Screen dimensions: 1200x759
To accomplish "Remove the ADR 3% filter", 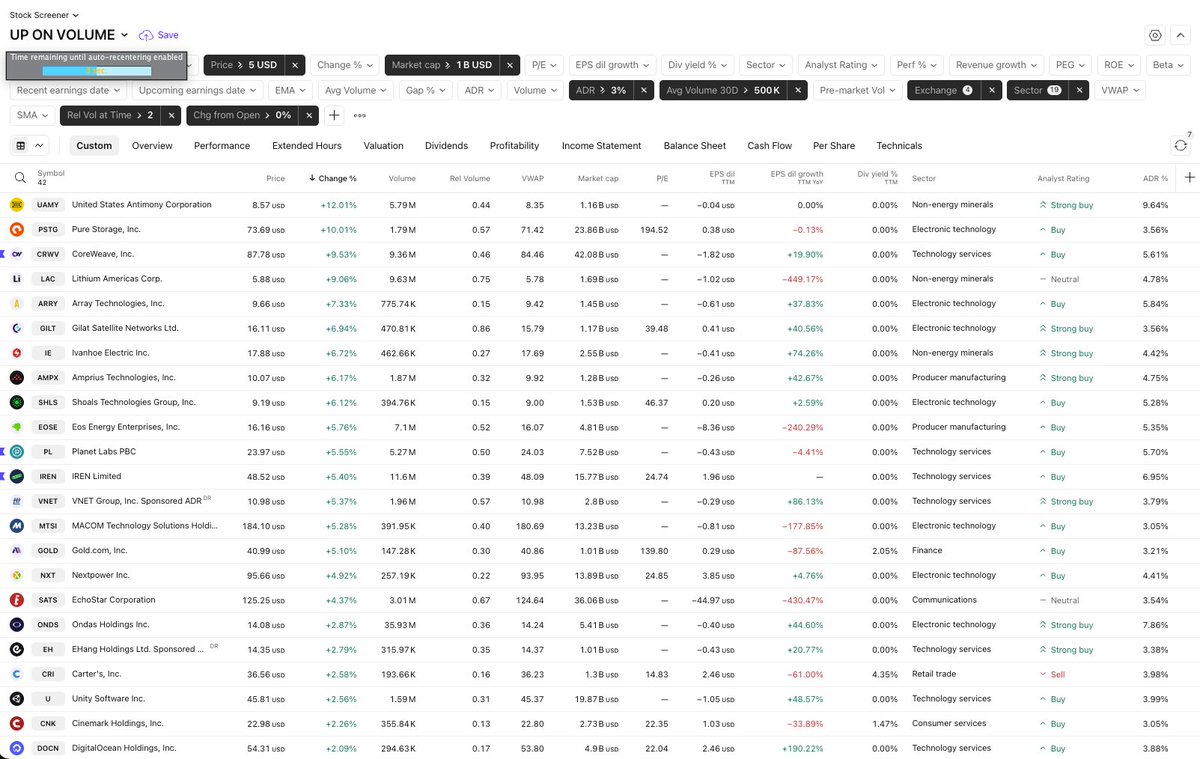I will click(643, 90).
